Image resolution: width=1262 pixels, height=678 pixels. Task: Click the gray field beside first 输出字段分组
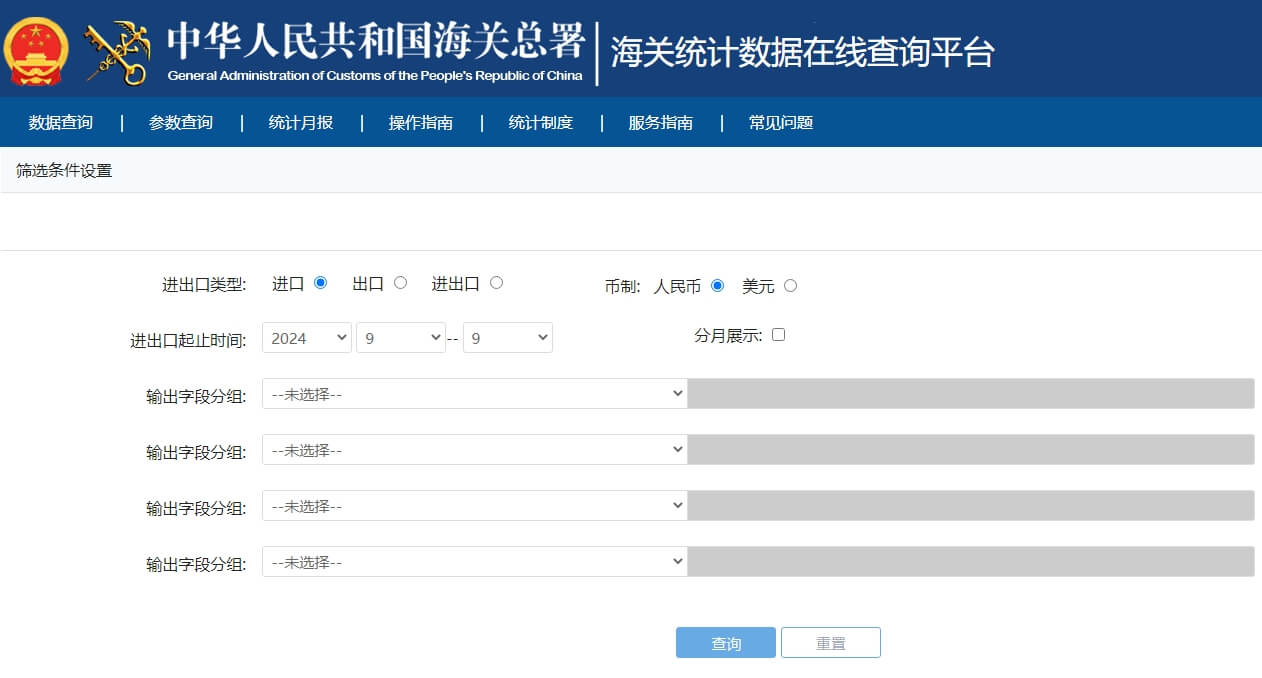[971, 394]
